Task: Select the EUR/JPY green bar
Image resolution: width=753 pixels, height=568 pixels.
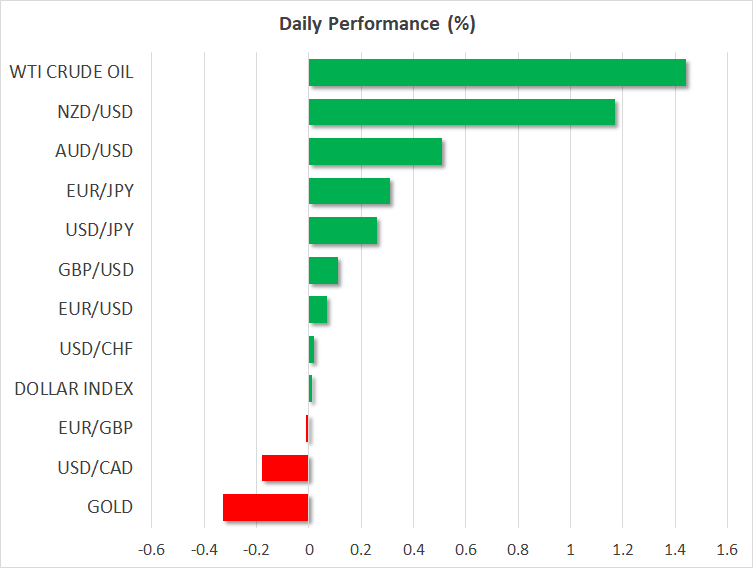Action: pyautogui.click(x=349, y=191)
